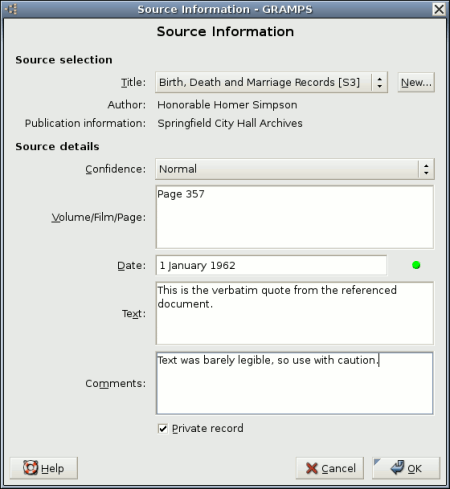Click the Private record label text
The height and width of the screenshot is (489, 450).
click(208, 428)
